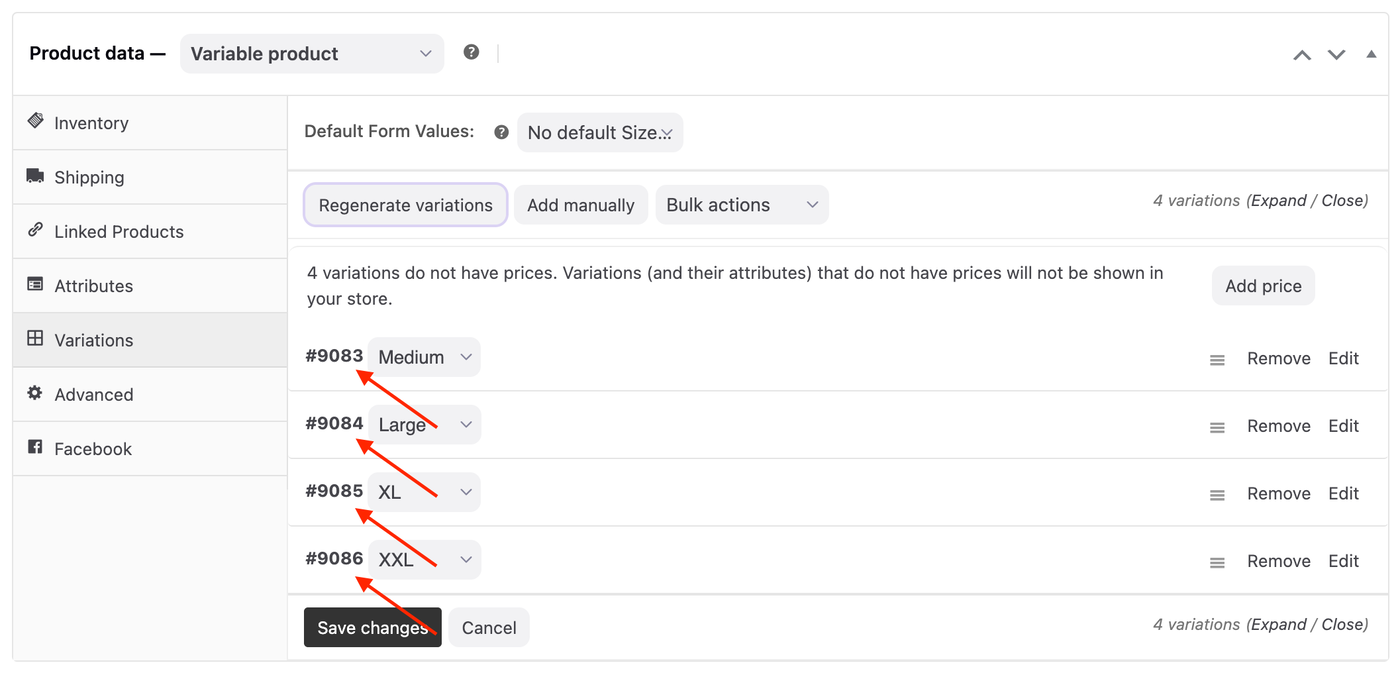Collapse the Product data panel
Screen dimensions: 1400x673
click(1371, 54)
